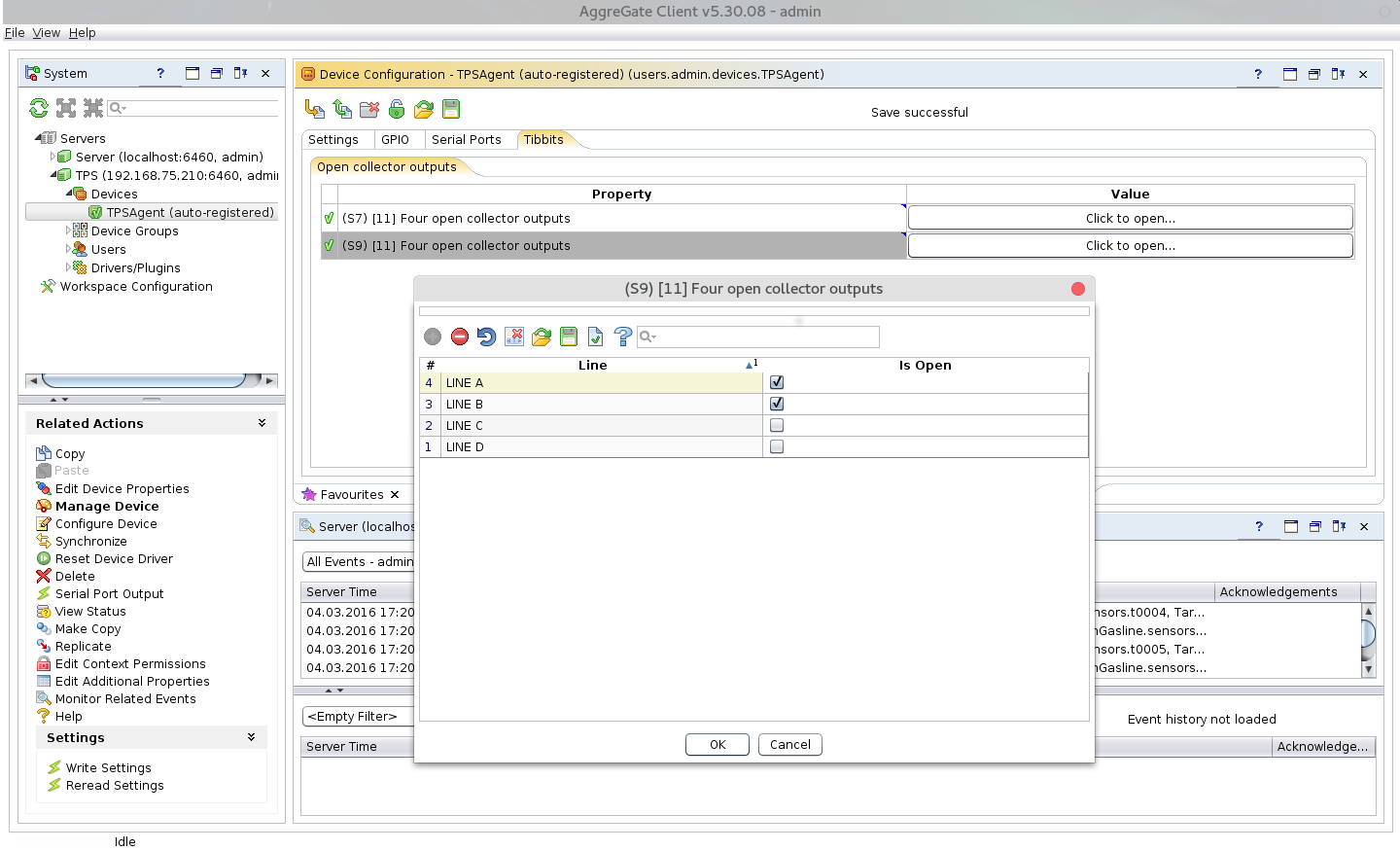1400x851 pixels.
Task: Click the green unlock icon in Device Configuration toolbar
Action: (397, 109)
